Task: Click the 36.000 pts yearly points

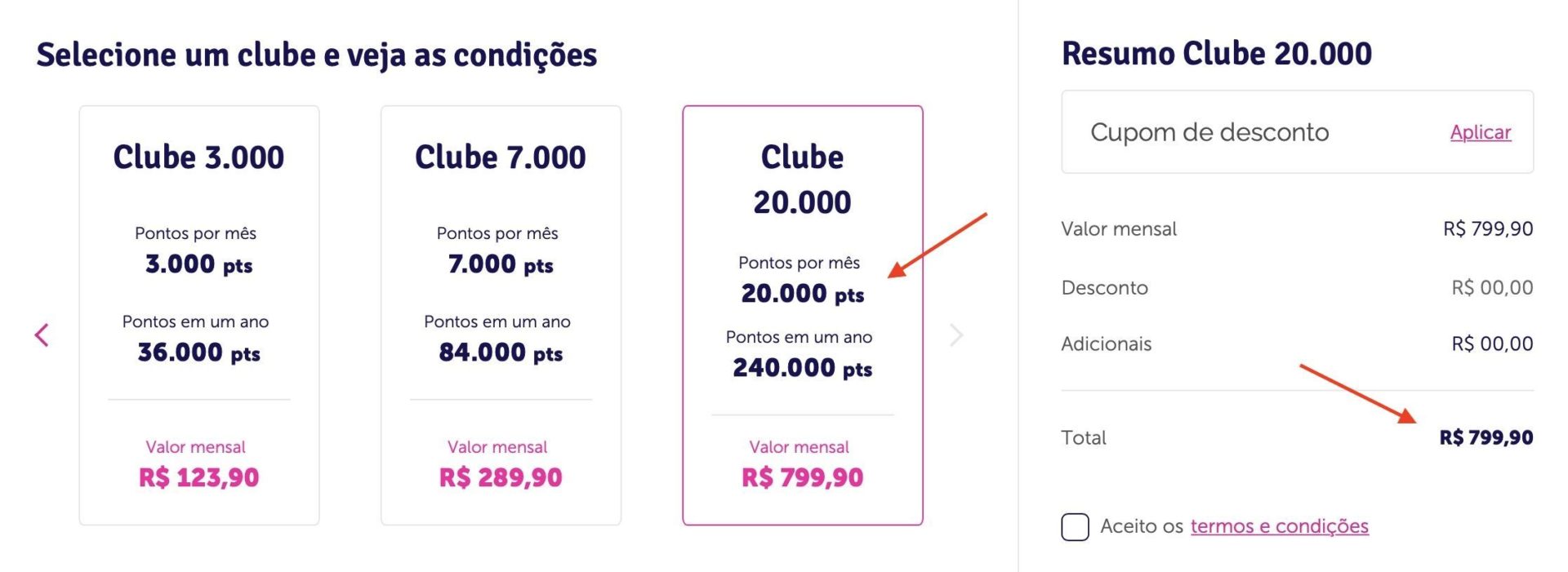Action: (x=198, y=353)
